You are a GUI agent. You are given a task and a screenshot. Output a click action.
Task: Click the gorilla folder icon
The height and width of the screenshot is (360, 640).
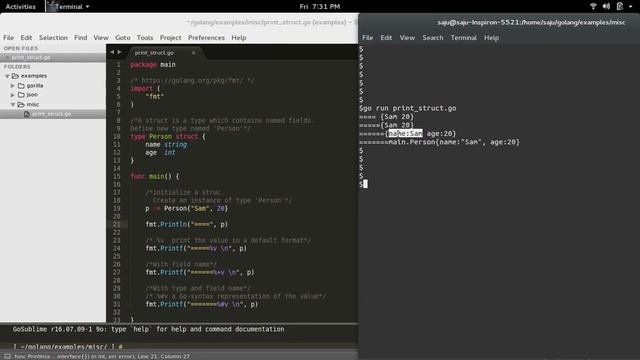click(21, 86)
